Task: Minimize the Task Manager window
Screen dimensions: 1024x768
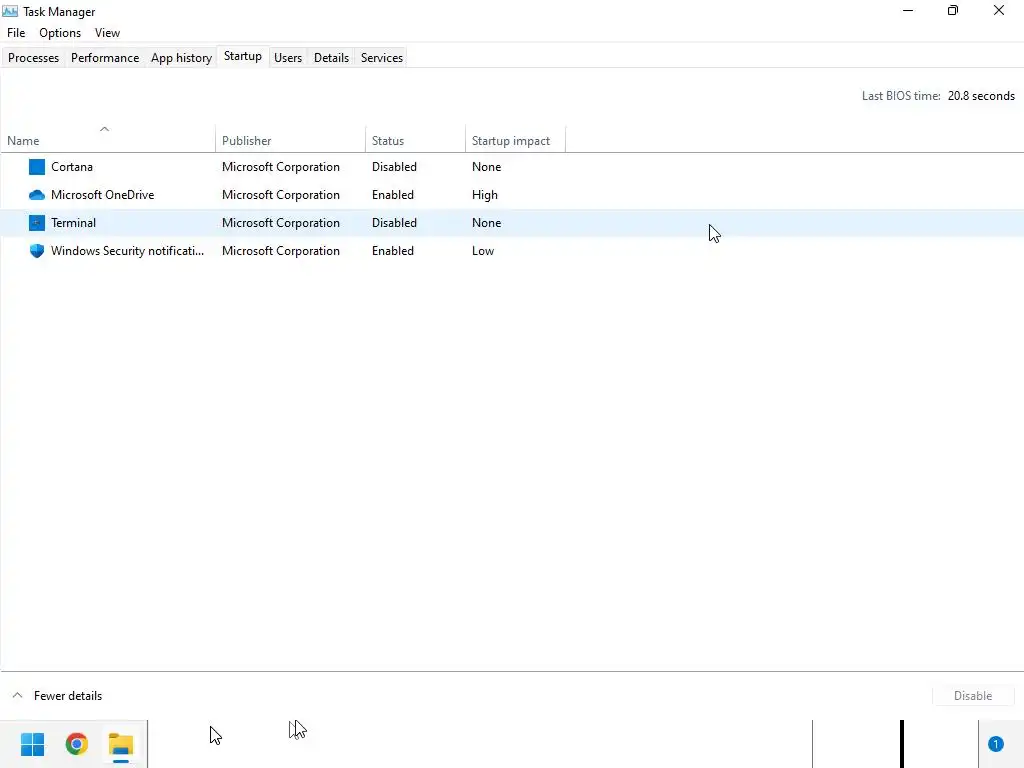Action: [908, 10]
